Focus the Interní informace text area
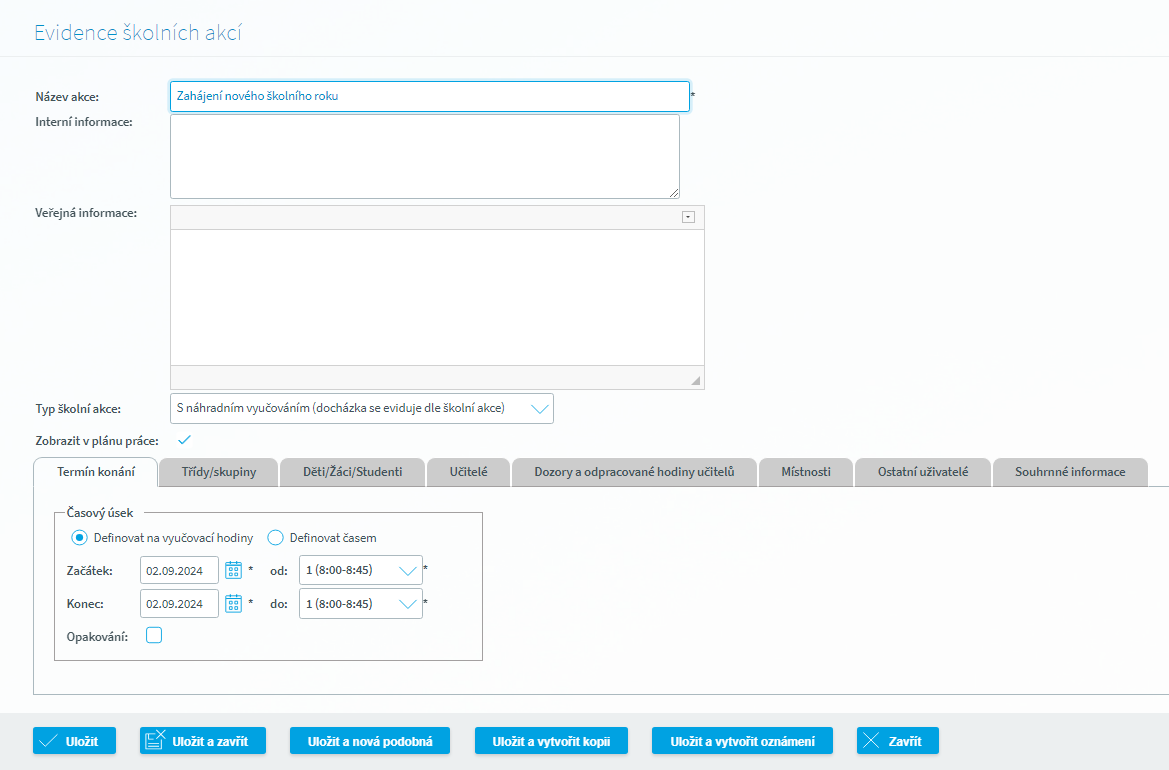1169x770 pixels. (425, 157)
